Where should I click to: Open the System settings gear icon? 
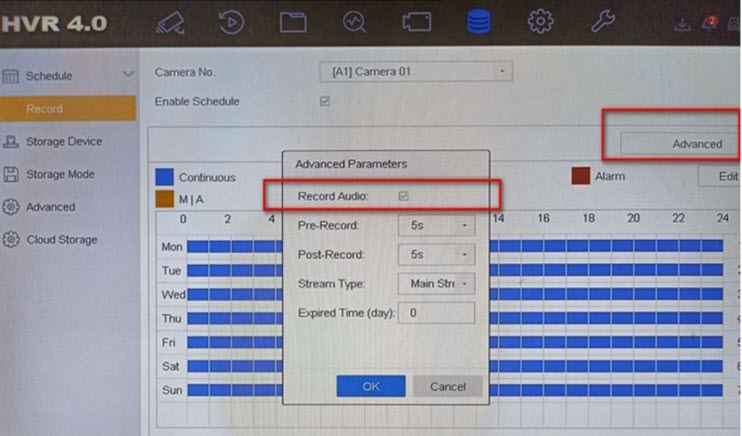(541, 22)
